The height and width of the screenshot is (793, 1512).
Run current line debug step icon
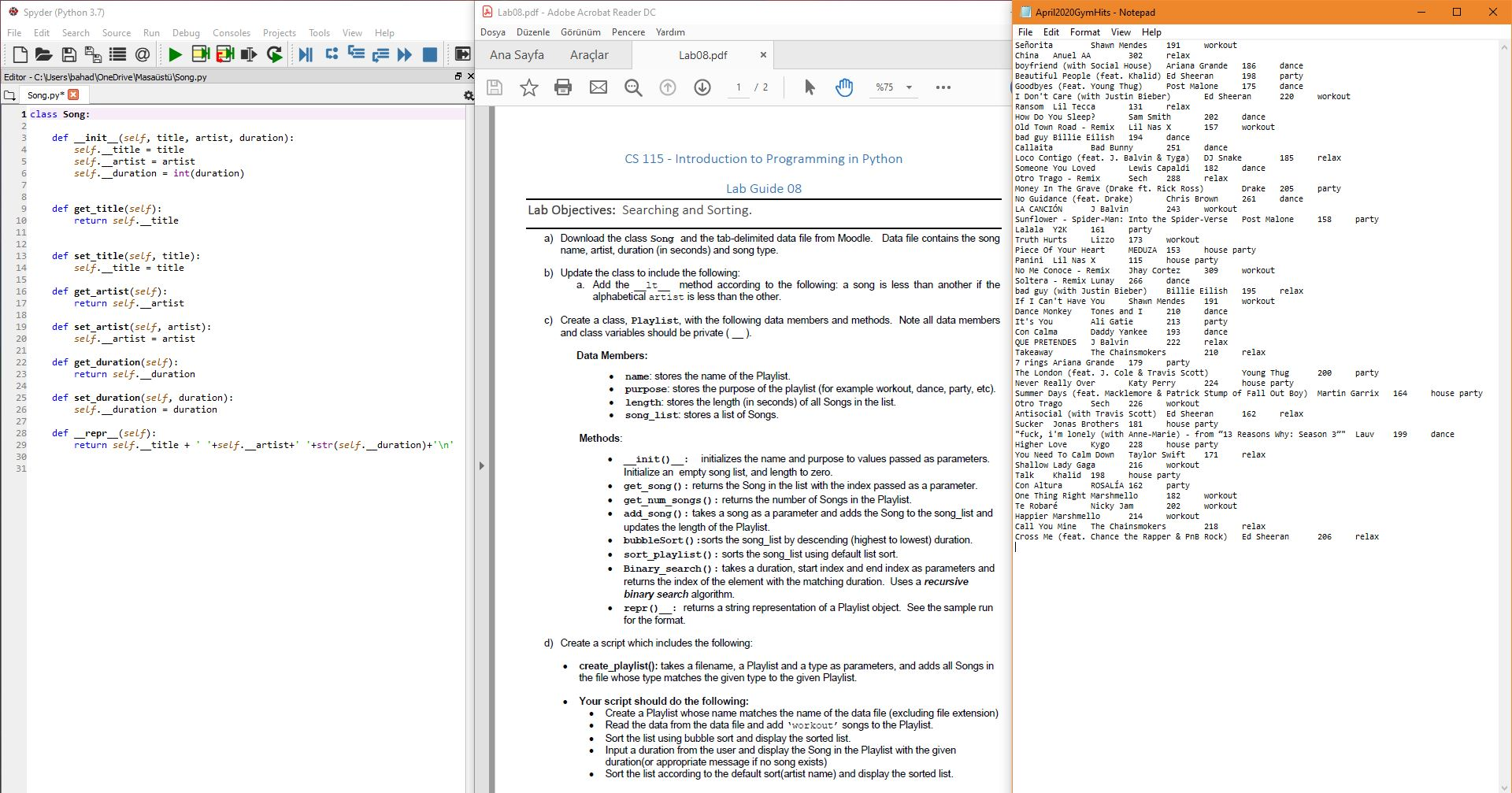(332, 54)
